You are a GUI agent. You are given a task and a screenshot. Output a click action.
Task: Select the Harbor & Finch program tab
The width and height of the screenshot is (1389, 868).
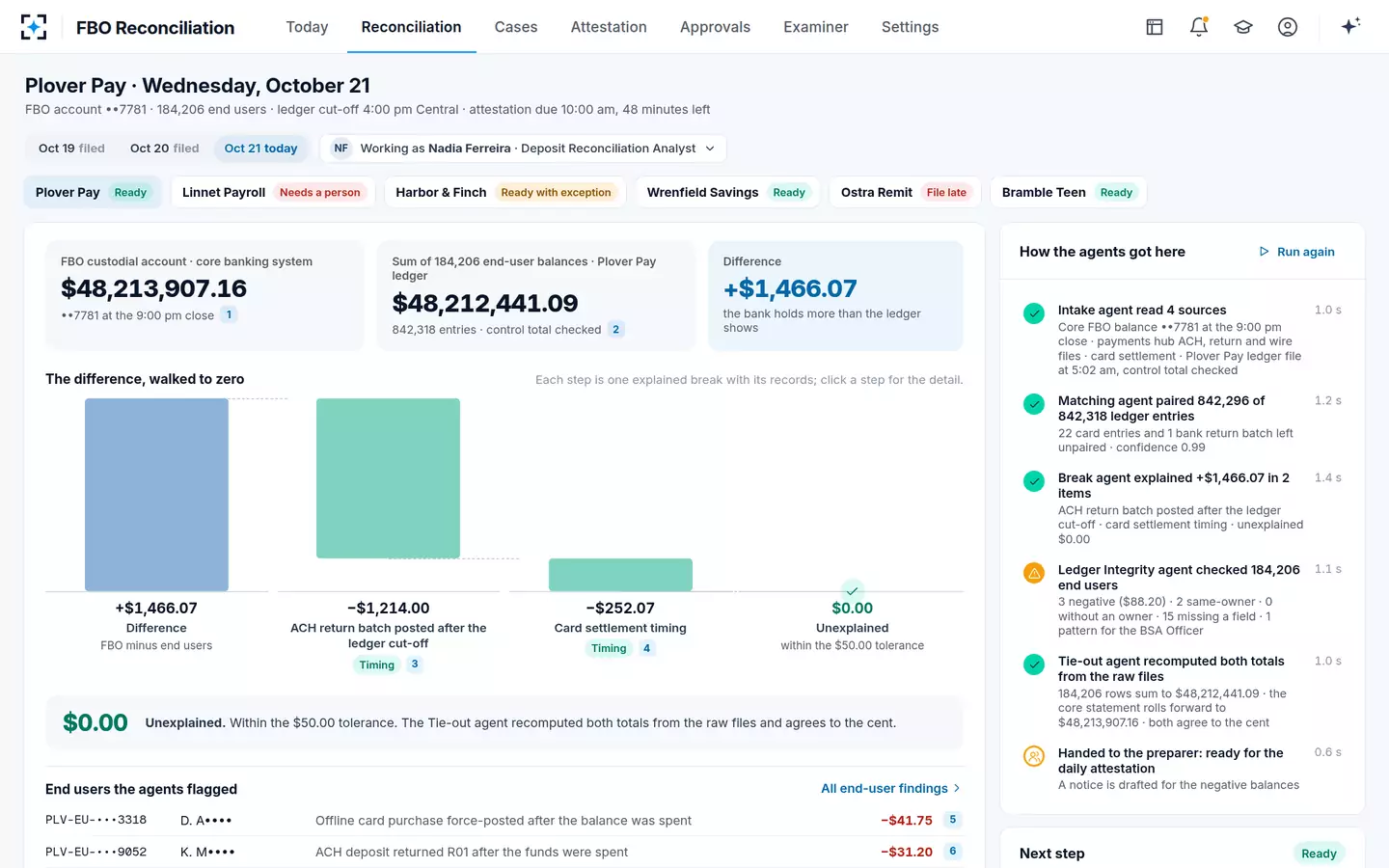504,192
